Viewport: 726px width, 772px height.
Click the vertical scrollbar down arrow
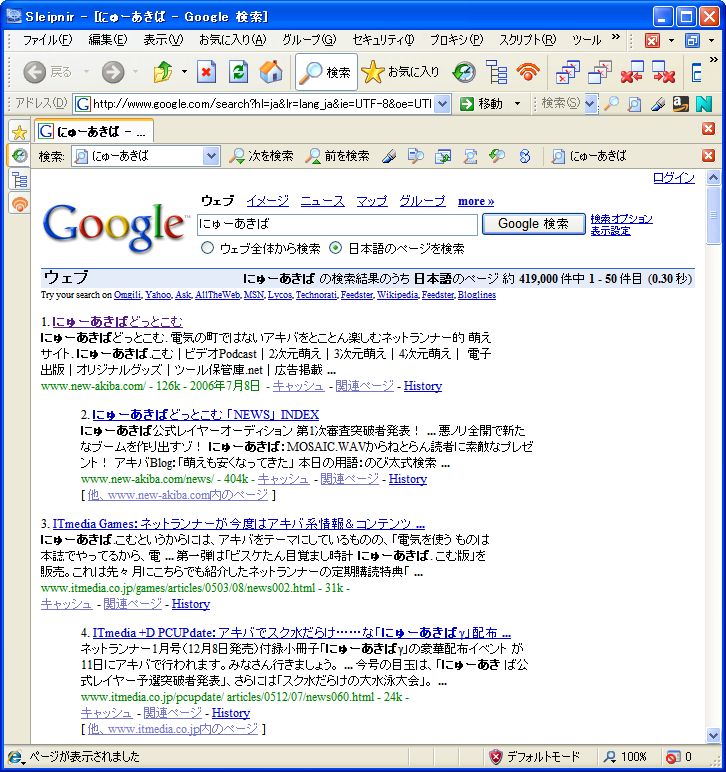[x=713, y=735]
